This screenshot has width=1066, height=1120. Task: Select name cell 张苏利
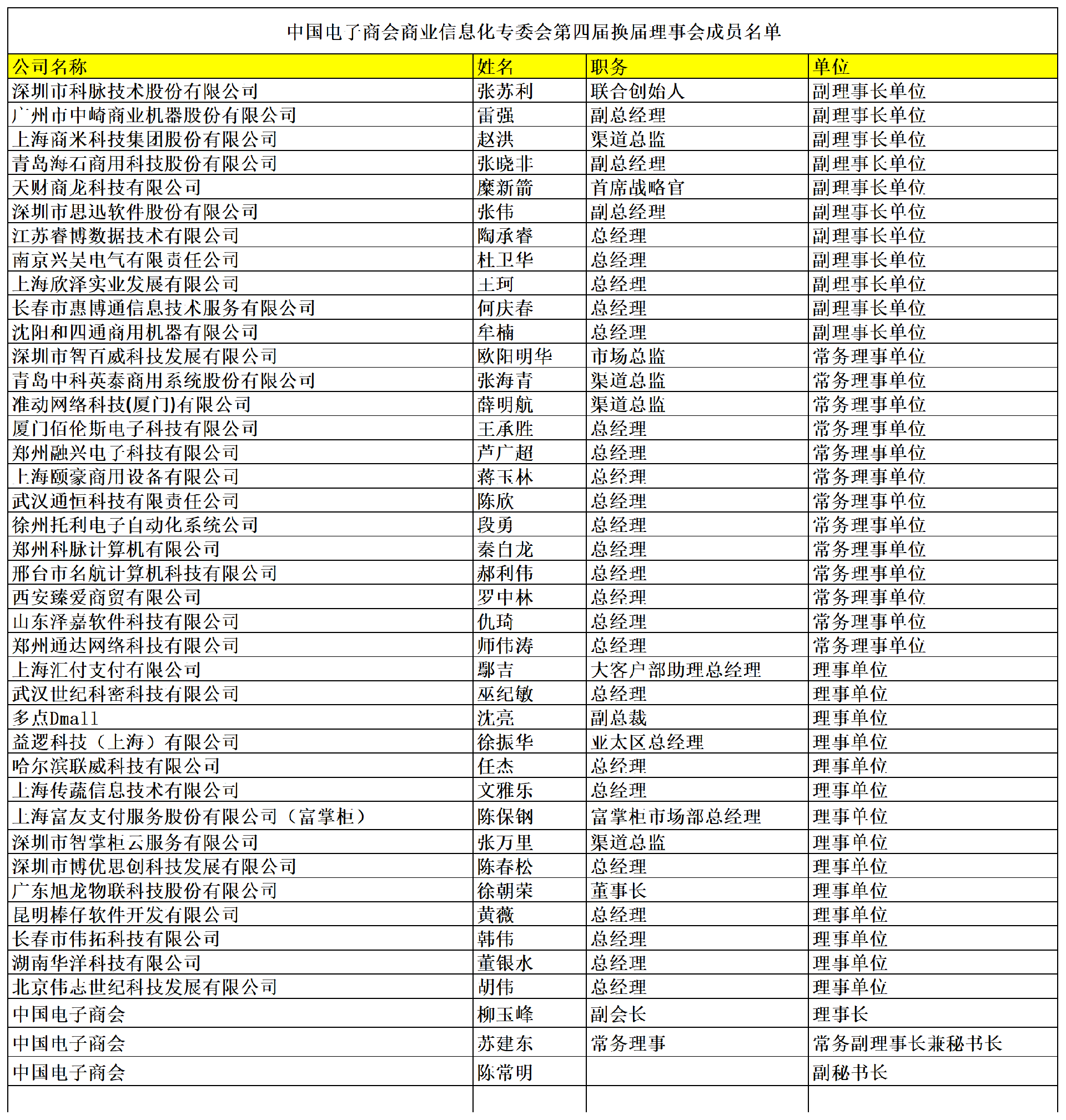click(x=530, y=91)
